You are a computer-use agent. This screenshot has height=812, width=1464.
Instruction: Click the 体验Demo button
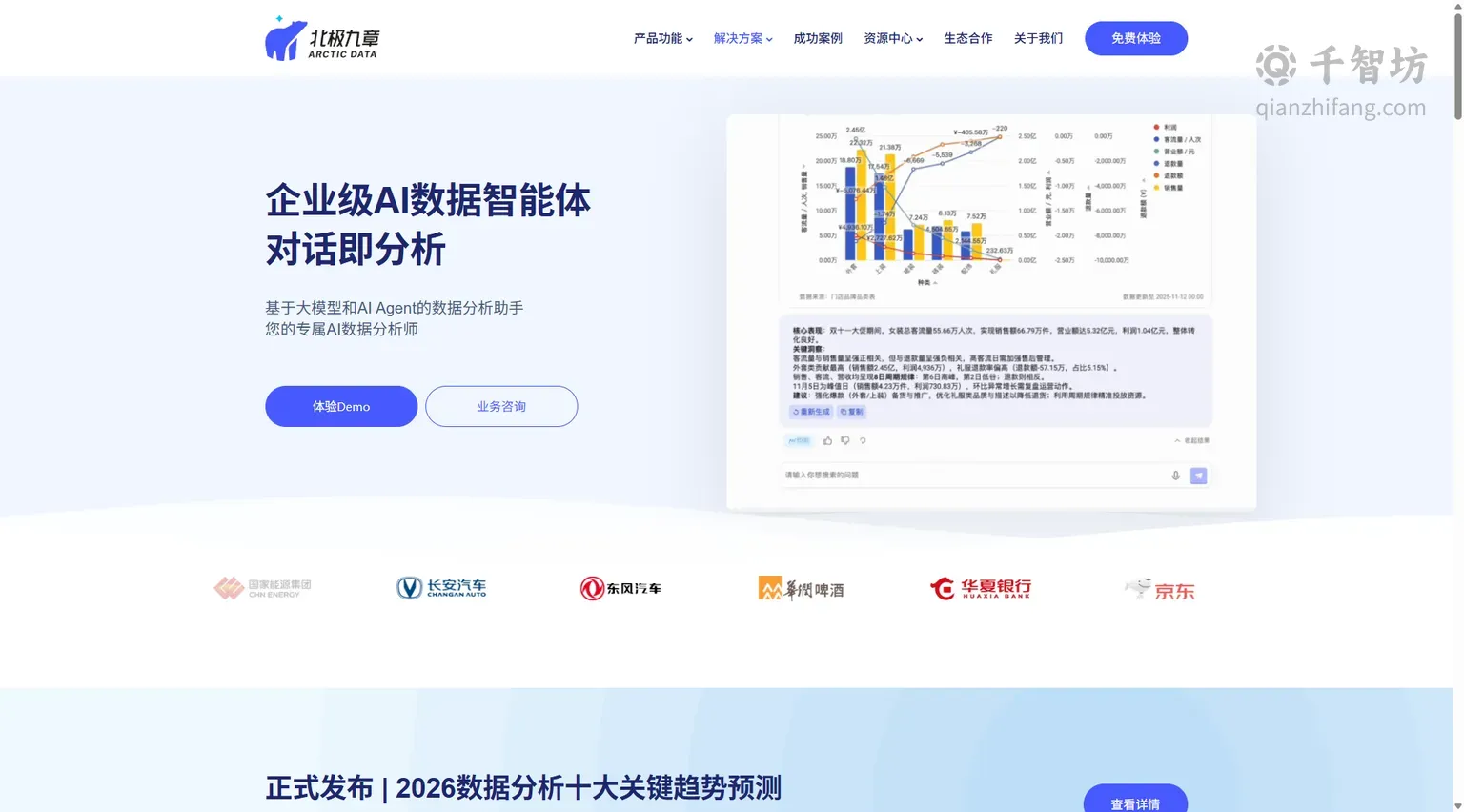[x=341, y=406]
